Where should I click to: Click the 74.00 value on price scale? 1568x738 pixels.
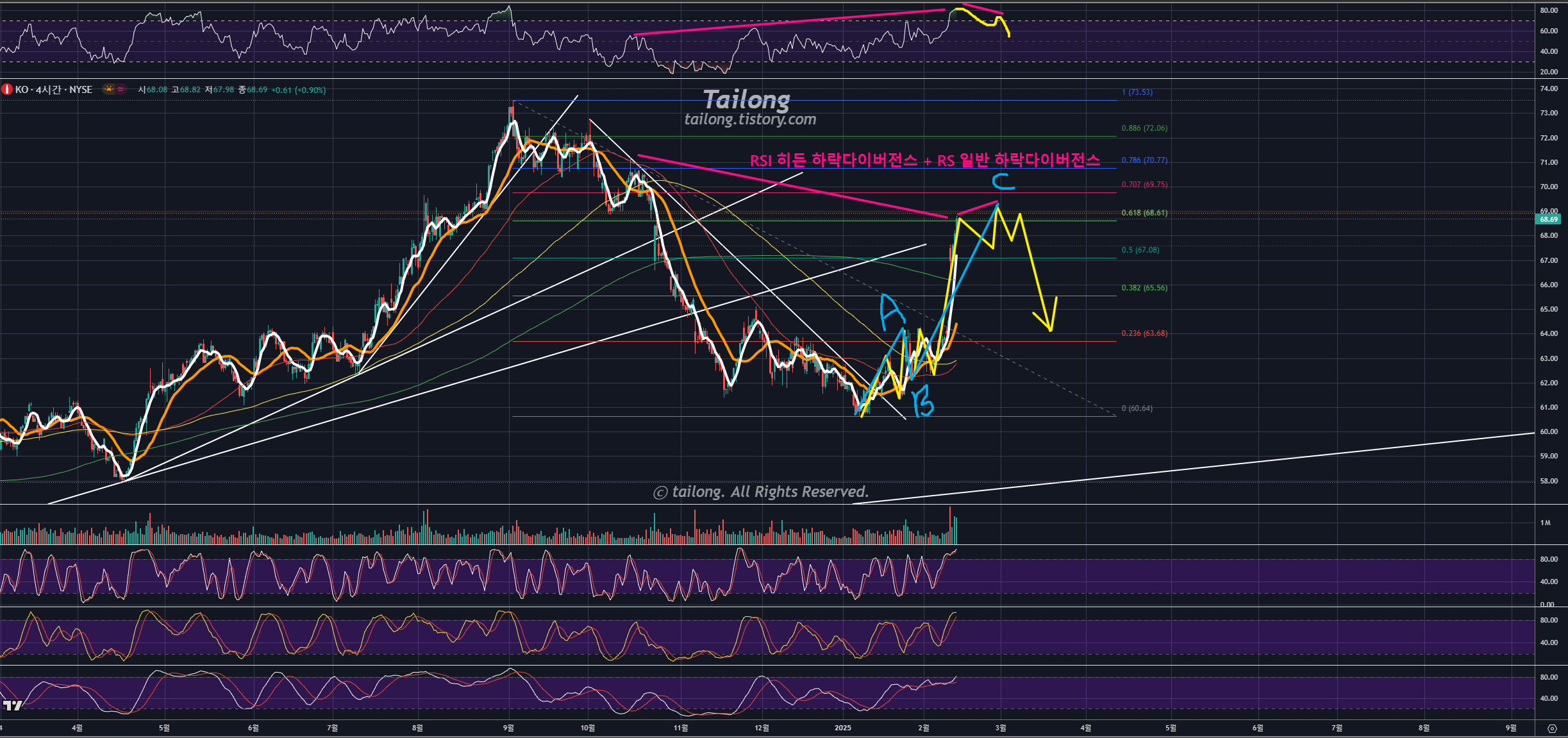(1549, 88)
